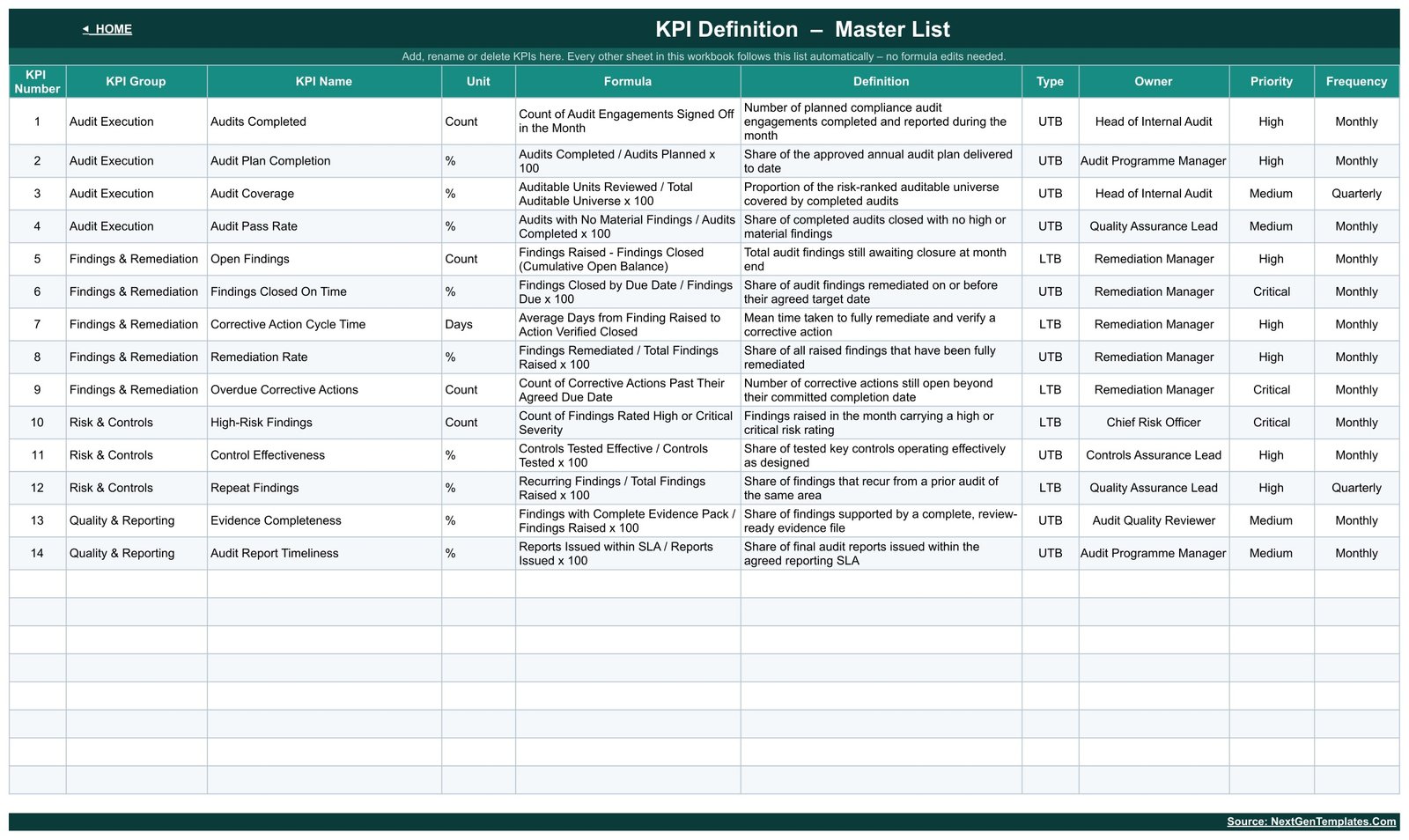Select the Frequency column header
The width and height of the screenshot is (1409, 840).
click(1356, 81)
